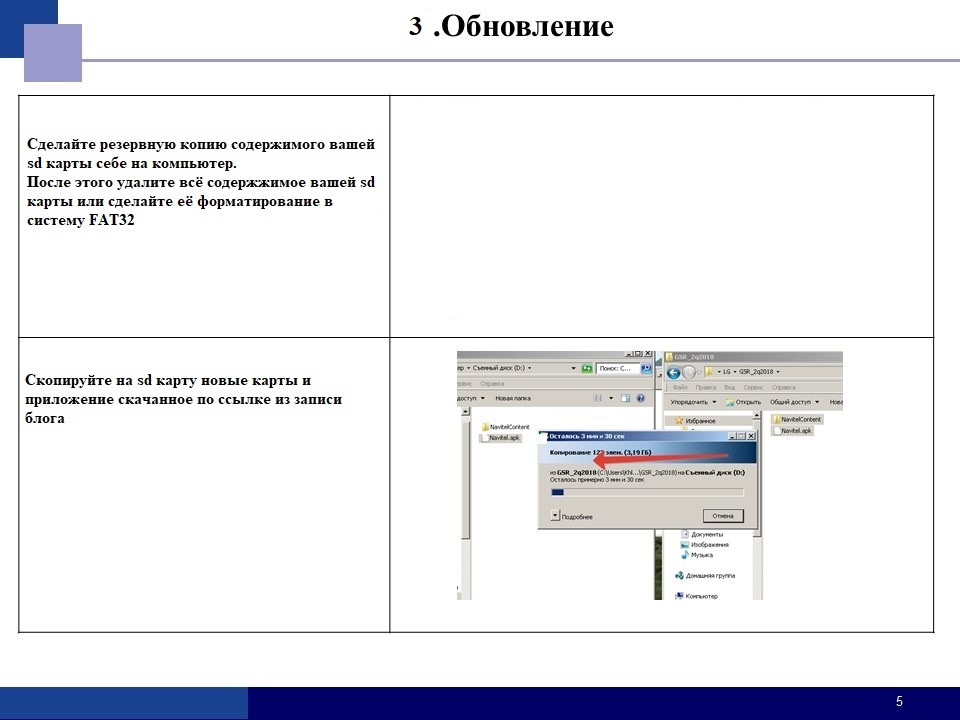The image size is (960, 720).
Task: Expand the address bar history dropdown in the Съемный диск (D:) window
Action: point(573,368)
